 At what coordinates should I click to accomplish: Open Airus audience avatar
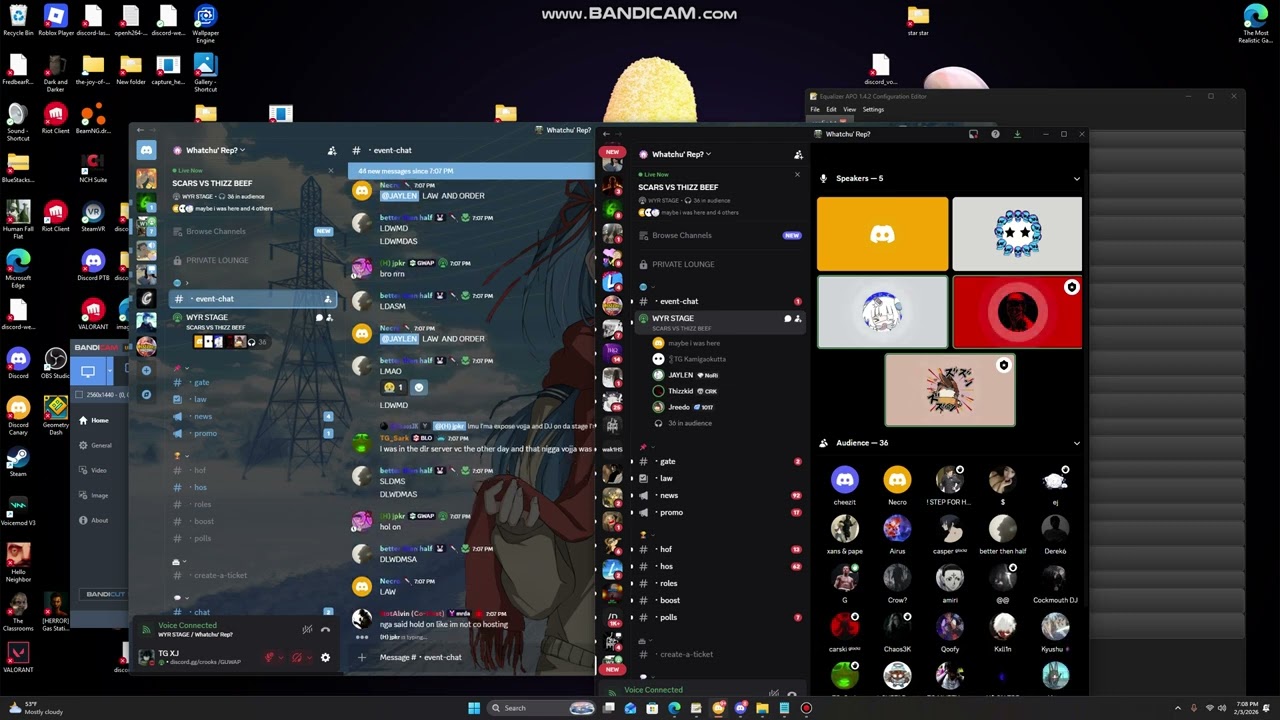pyautogui.click(x=897, y=529)
